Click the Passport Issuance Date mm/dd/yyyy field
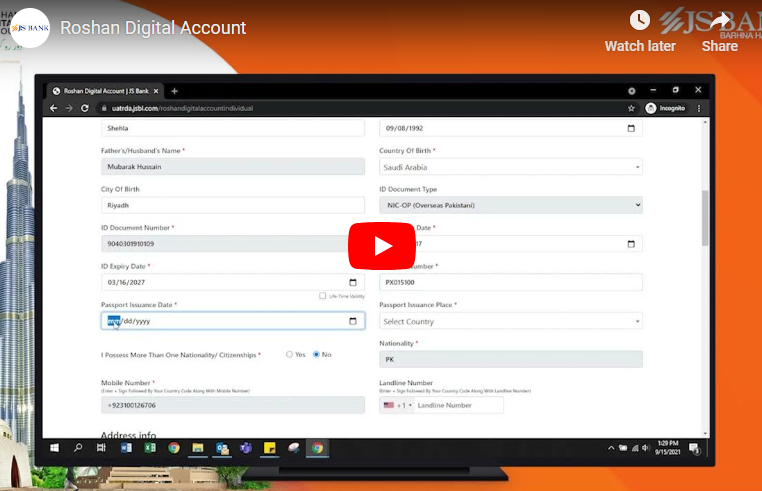 233,321
